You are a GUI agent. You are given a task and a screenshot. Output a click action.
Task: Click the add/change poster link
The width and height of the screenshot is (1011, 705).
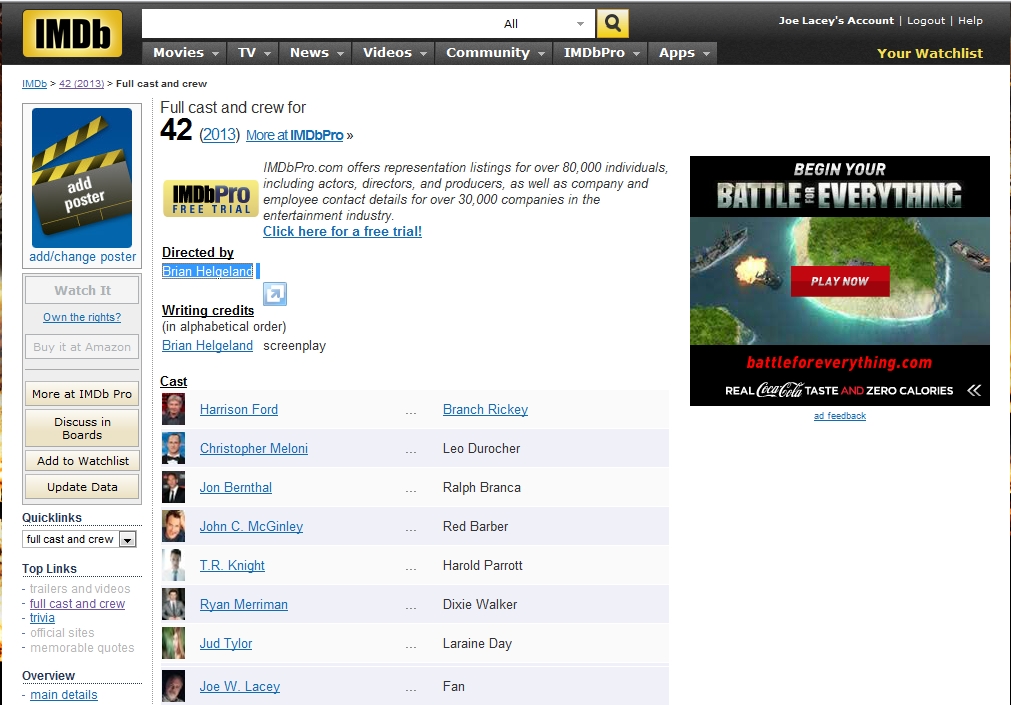[83, 257]
